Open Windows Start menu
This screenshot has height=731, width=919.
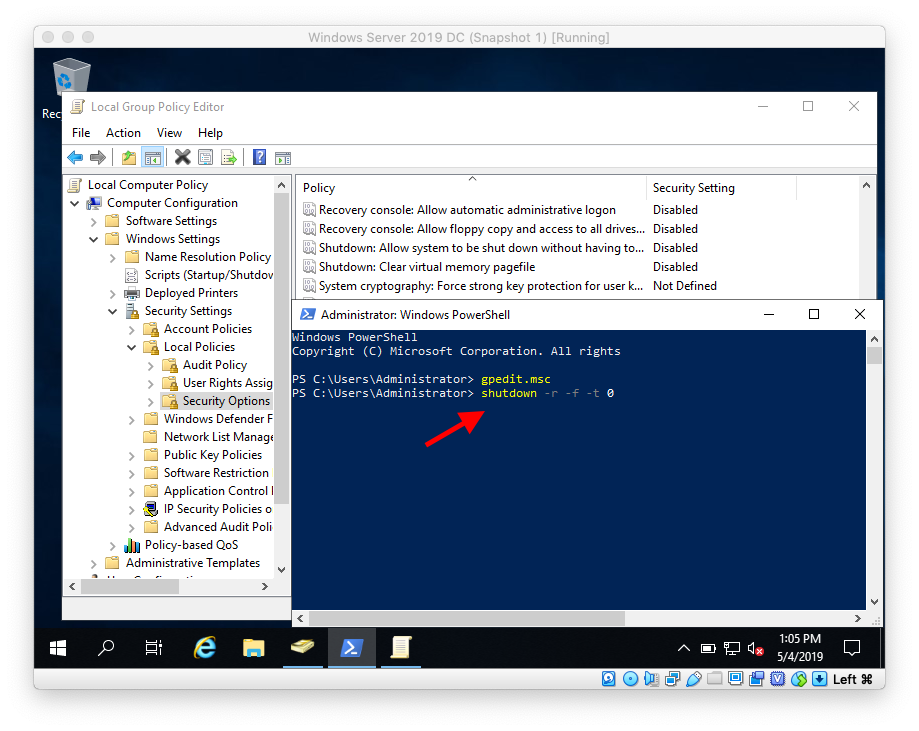pyautogui.click(x=58, y=648)
